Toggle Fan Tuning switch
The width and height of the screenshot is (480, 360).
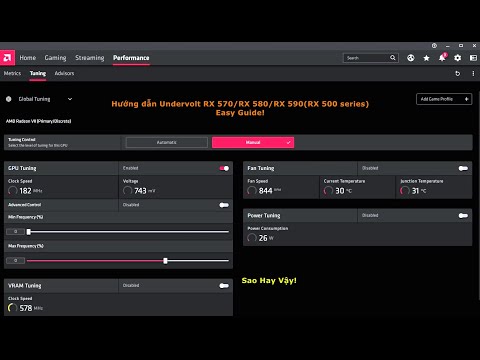coord(463,168)
